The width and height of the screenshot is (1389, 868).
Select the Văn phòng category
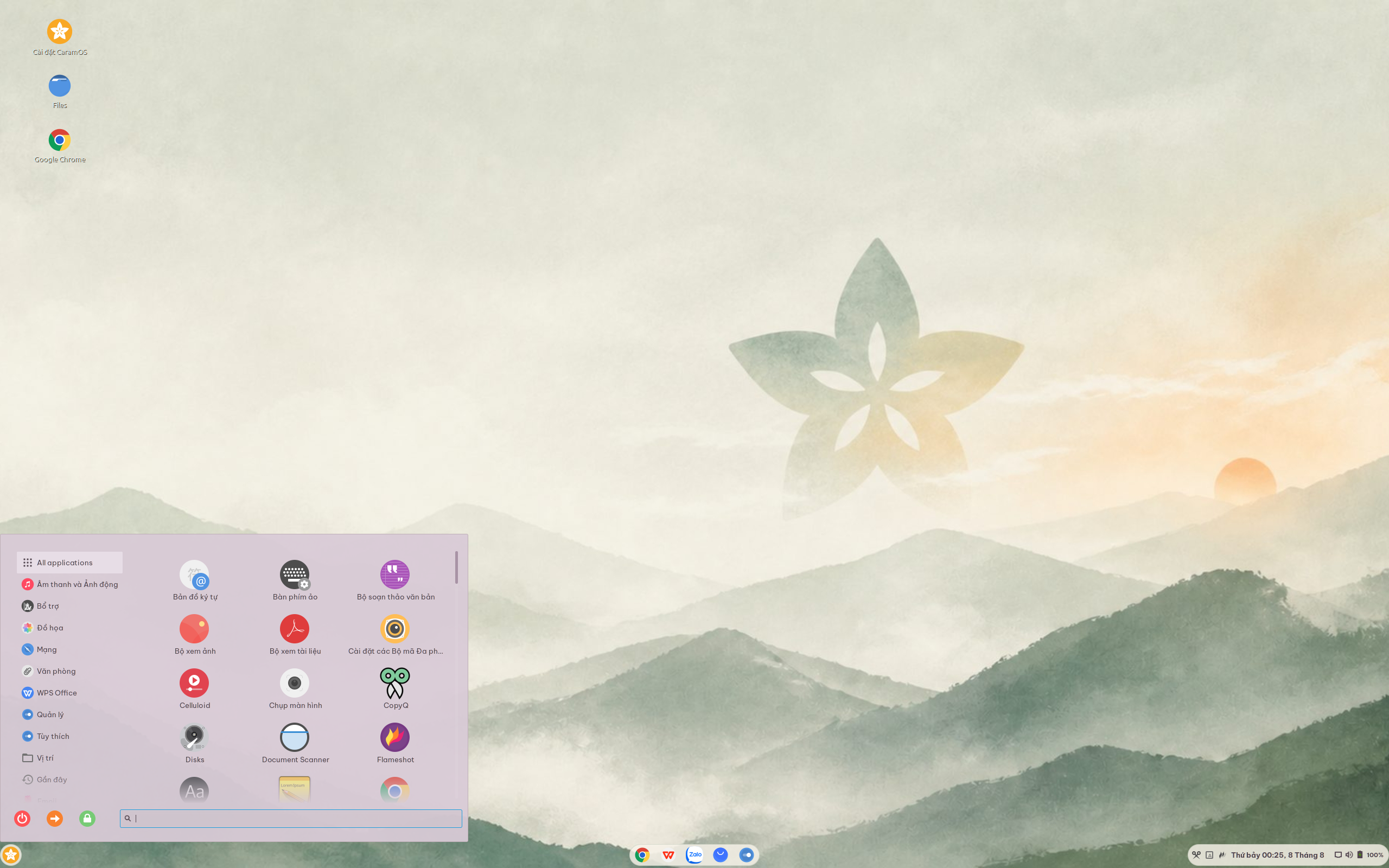[x=69, y=671]
